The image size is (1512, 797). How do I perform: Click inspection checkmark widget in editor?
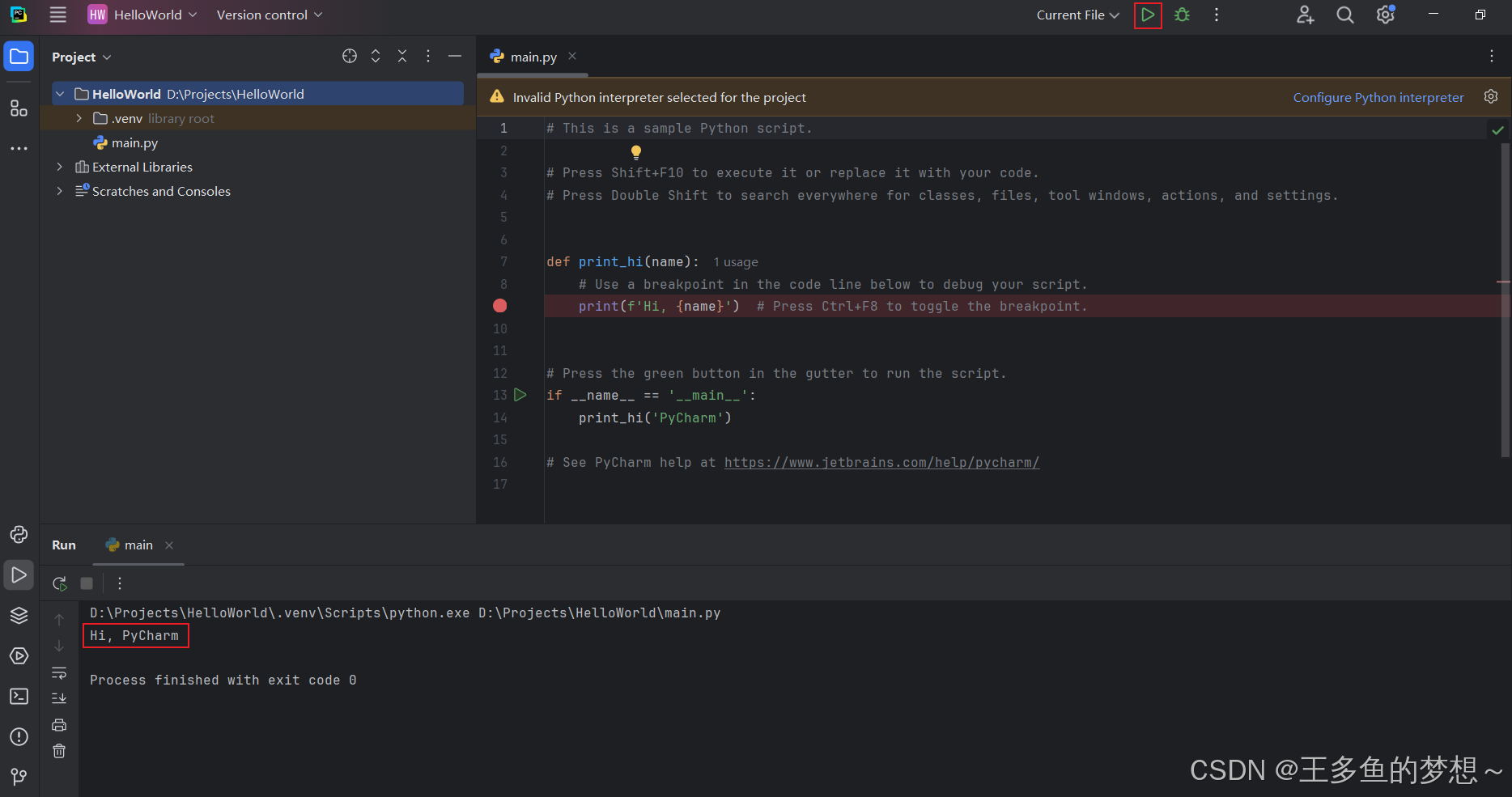1497,129
